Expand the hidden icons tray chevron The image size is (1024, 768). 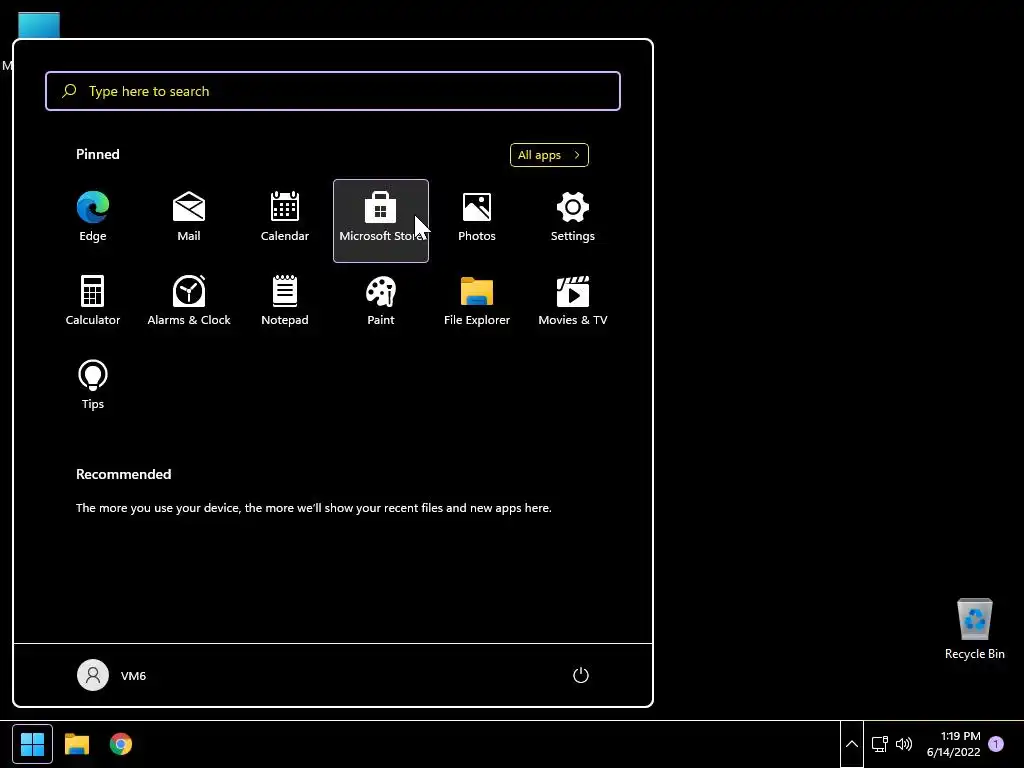click(852, 744)
